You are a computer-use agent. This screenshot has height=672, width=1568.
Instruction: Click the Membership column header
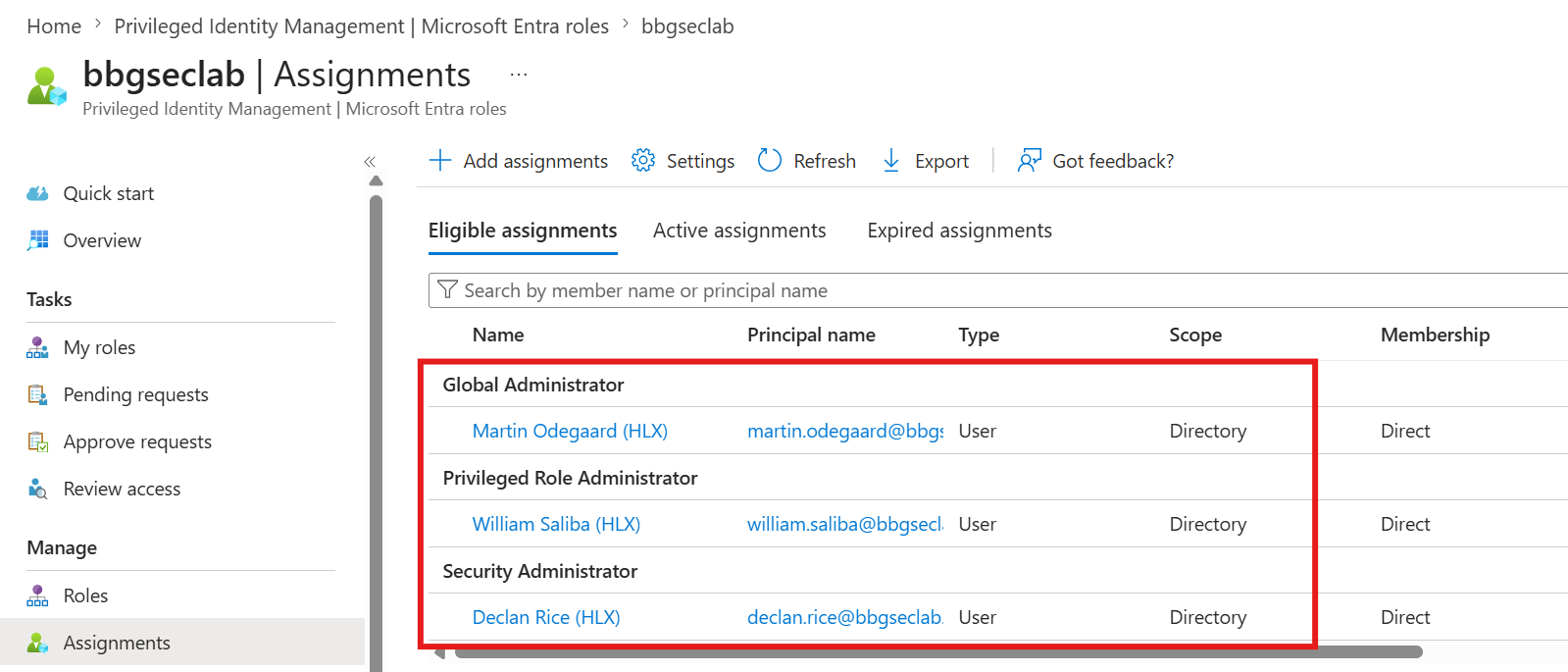1435,335
